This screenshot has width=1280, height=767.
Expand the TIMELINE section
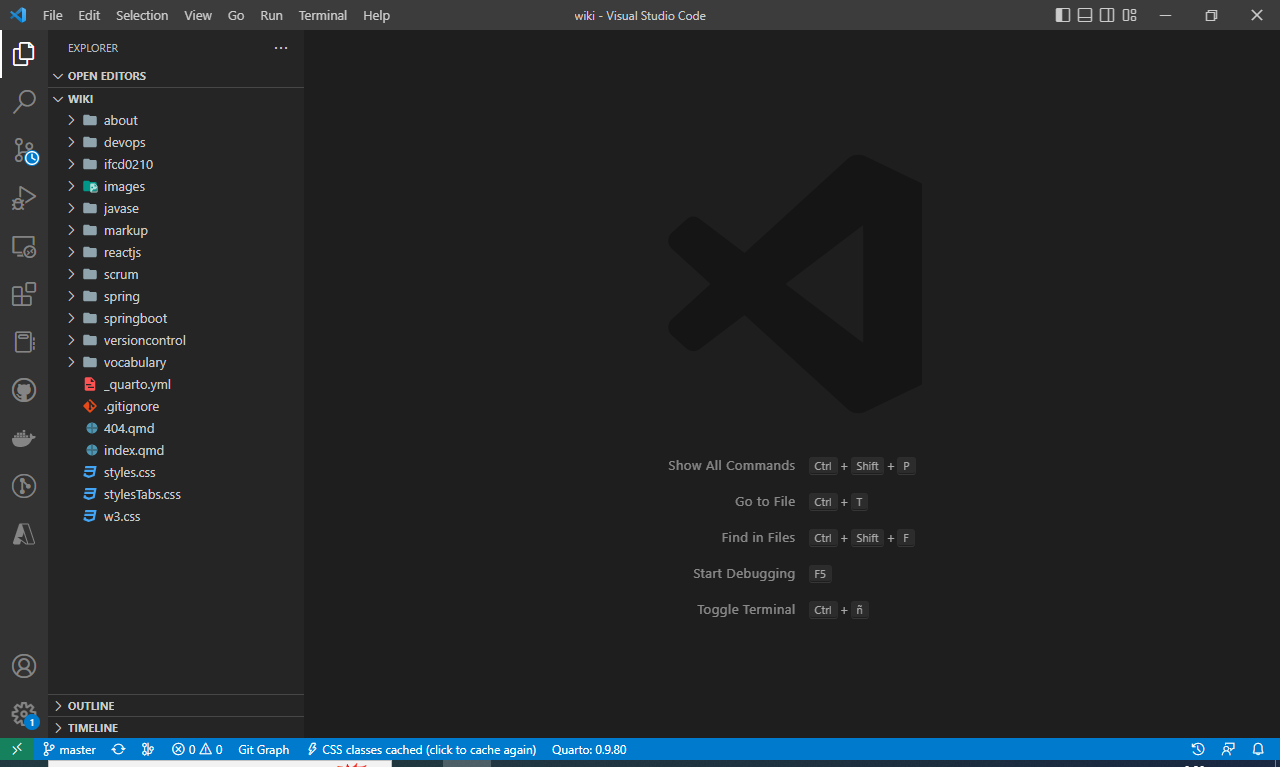click(92, 728)
